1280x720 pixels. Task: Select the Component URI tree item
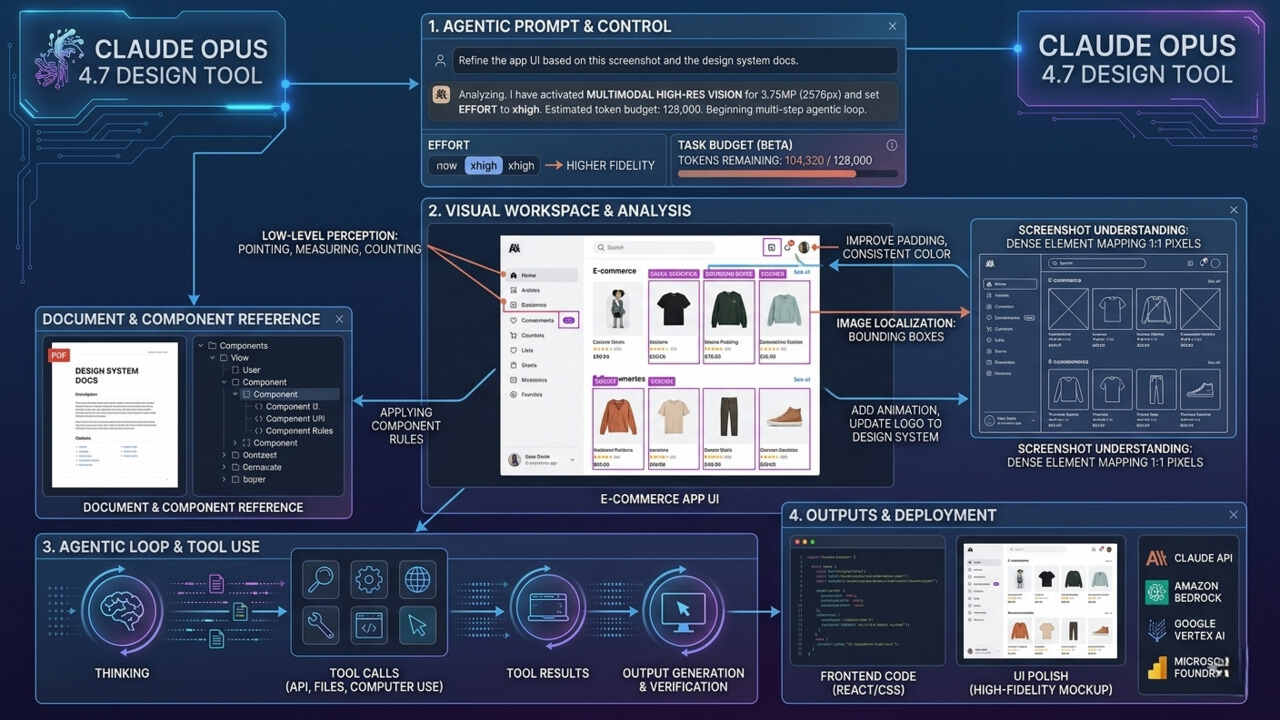[x=289, y=419]
